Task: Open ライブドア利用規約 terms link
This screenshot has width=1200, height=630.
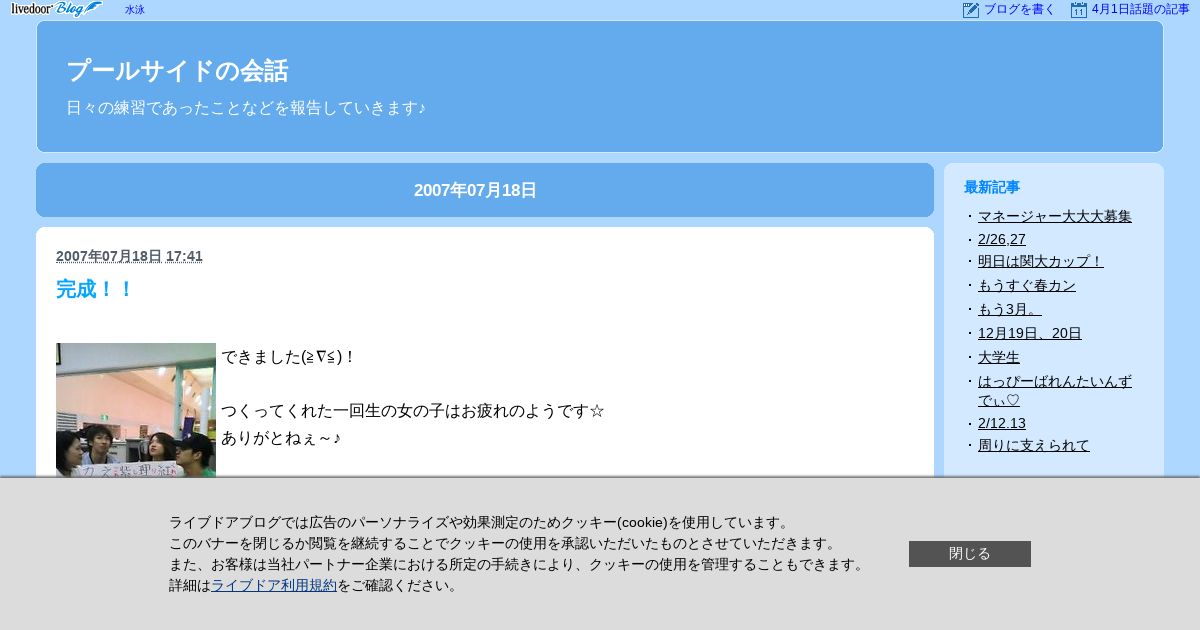Action: click(273, 586)
